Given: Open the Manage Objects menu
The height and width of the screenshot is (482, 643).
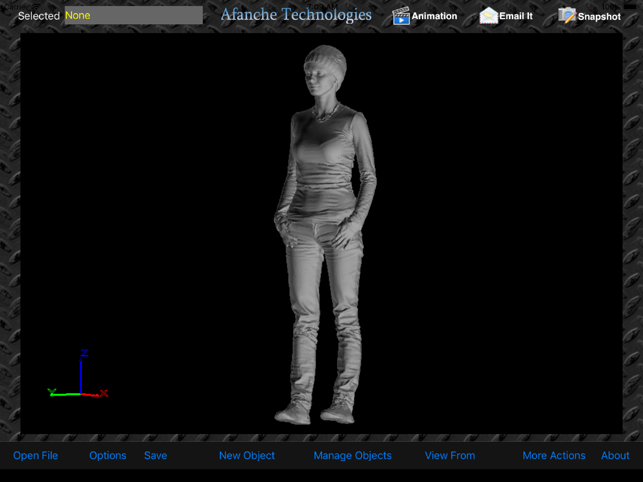Looking at the screenshot, I should coord(353,455).
